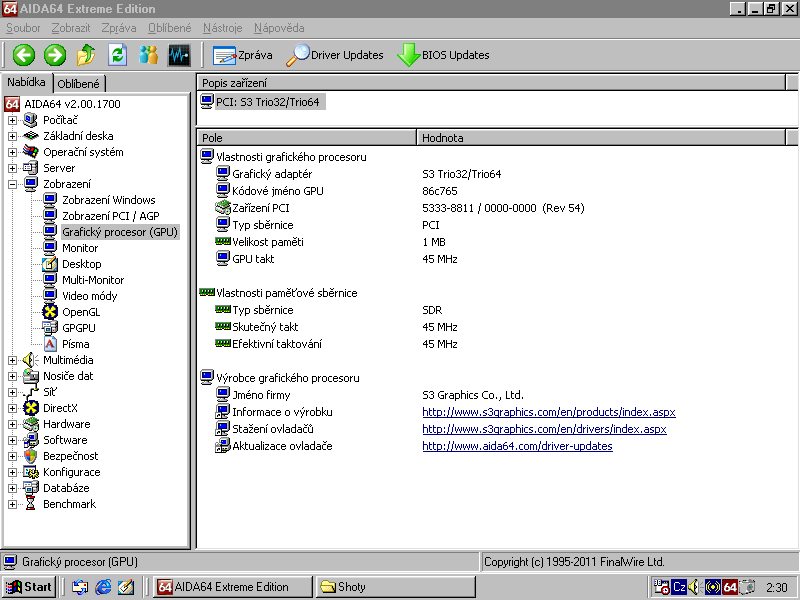The image size is (800, 600).
Task: Expand the Počítač tree node
Action: (13, 120)
